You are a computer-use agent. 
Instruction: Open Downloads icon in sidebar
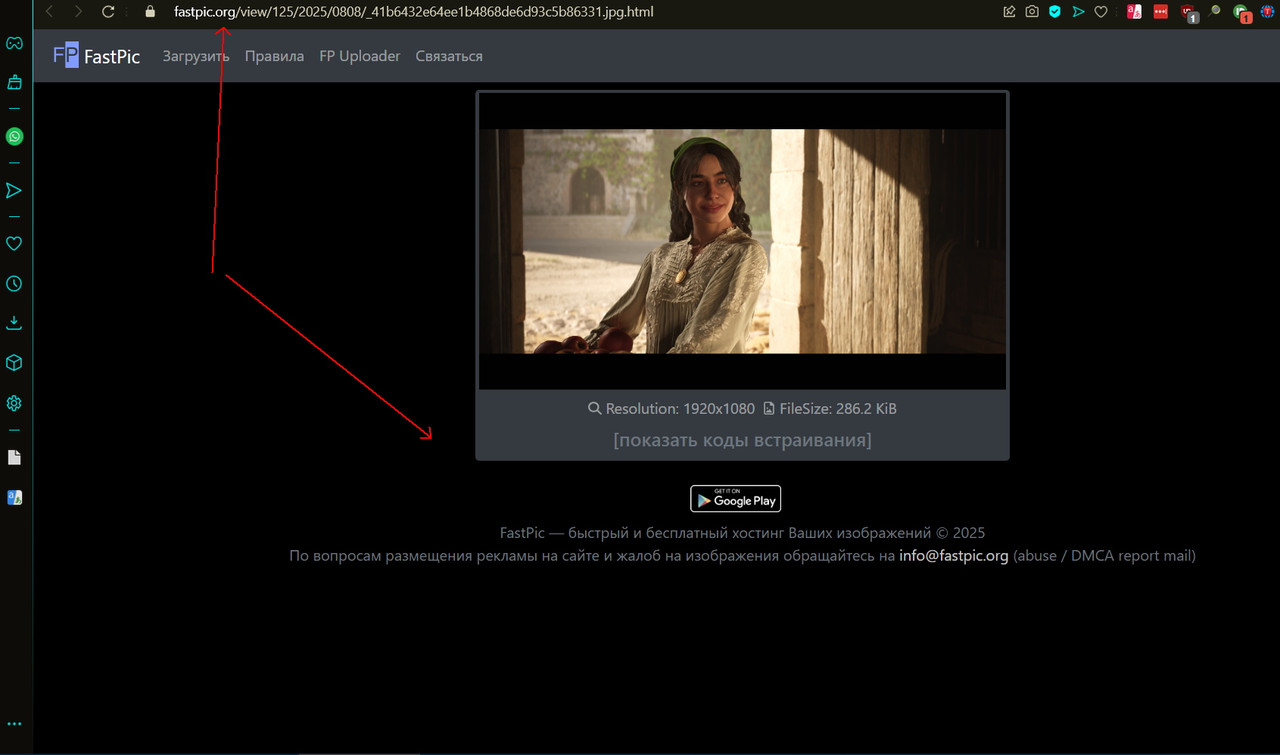[14, 323]
